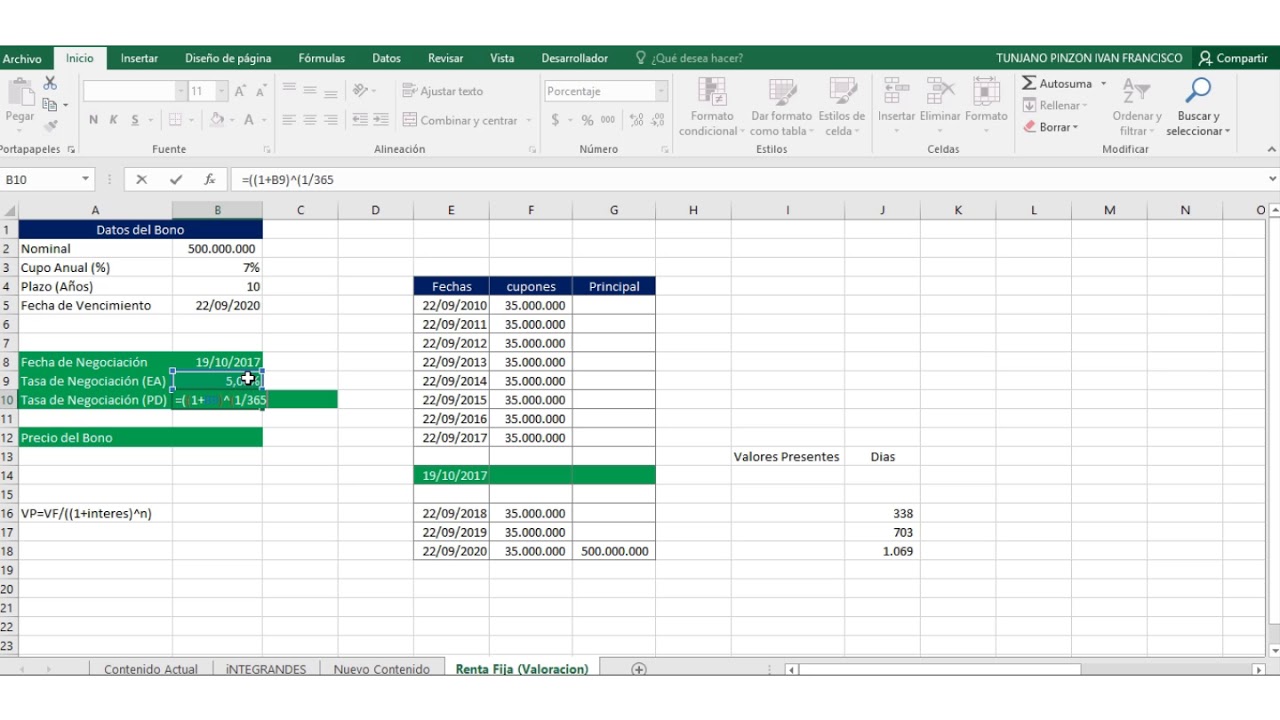Expand the Name Box B10 dropdown
This screenshot has width=1280, height=720.
click(86, 180)
